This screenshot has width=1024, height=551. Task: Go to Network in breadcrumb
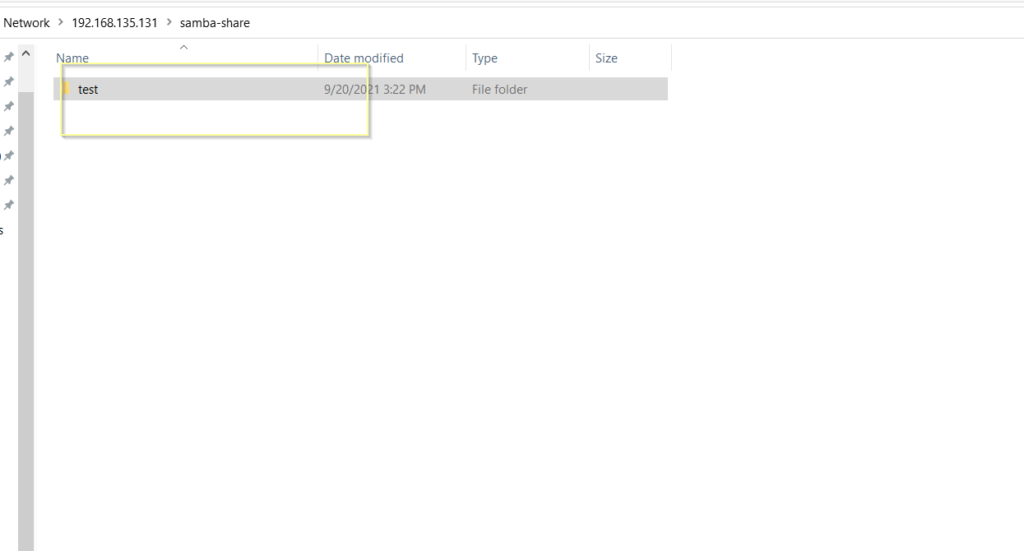point(26,23)
